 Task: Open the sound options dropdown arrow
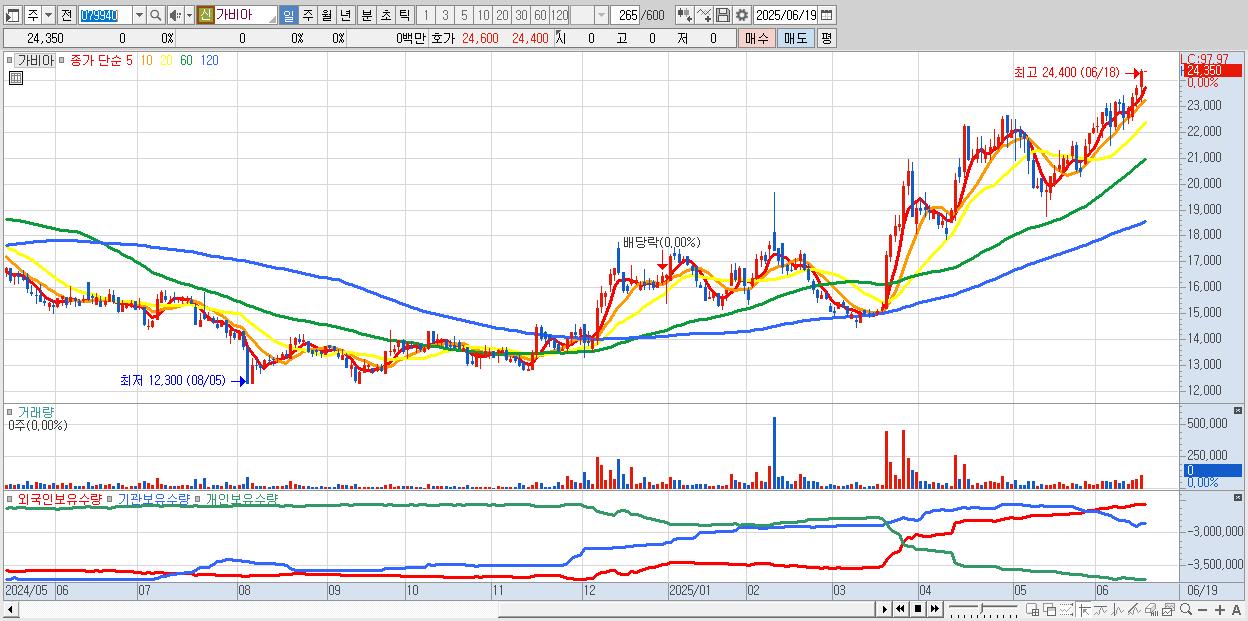point(190,15)
